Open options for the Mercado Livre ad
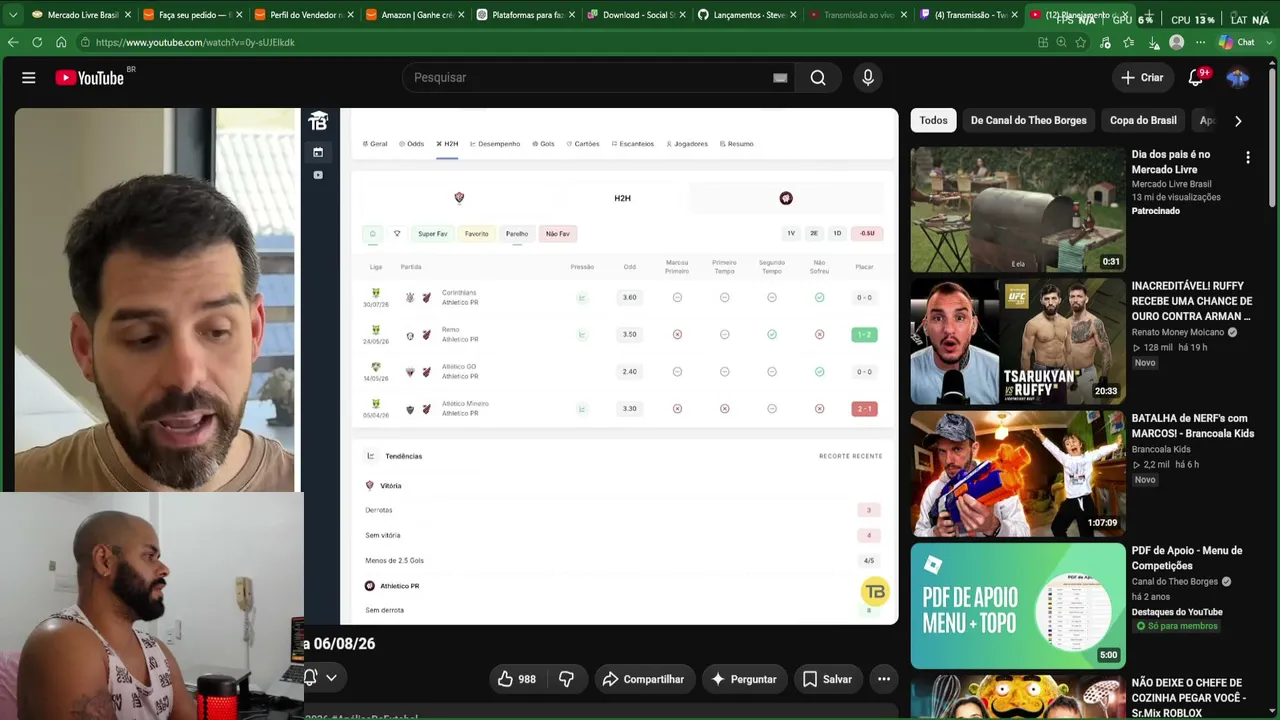 pyautogui.click(x=1248, y=158)
